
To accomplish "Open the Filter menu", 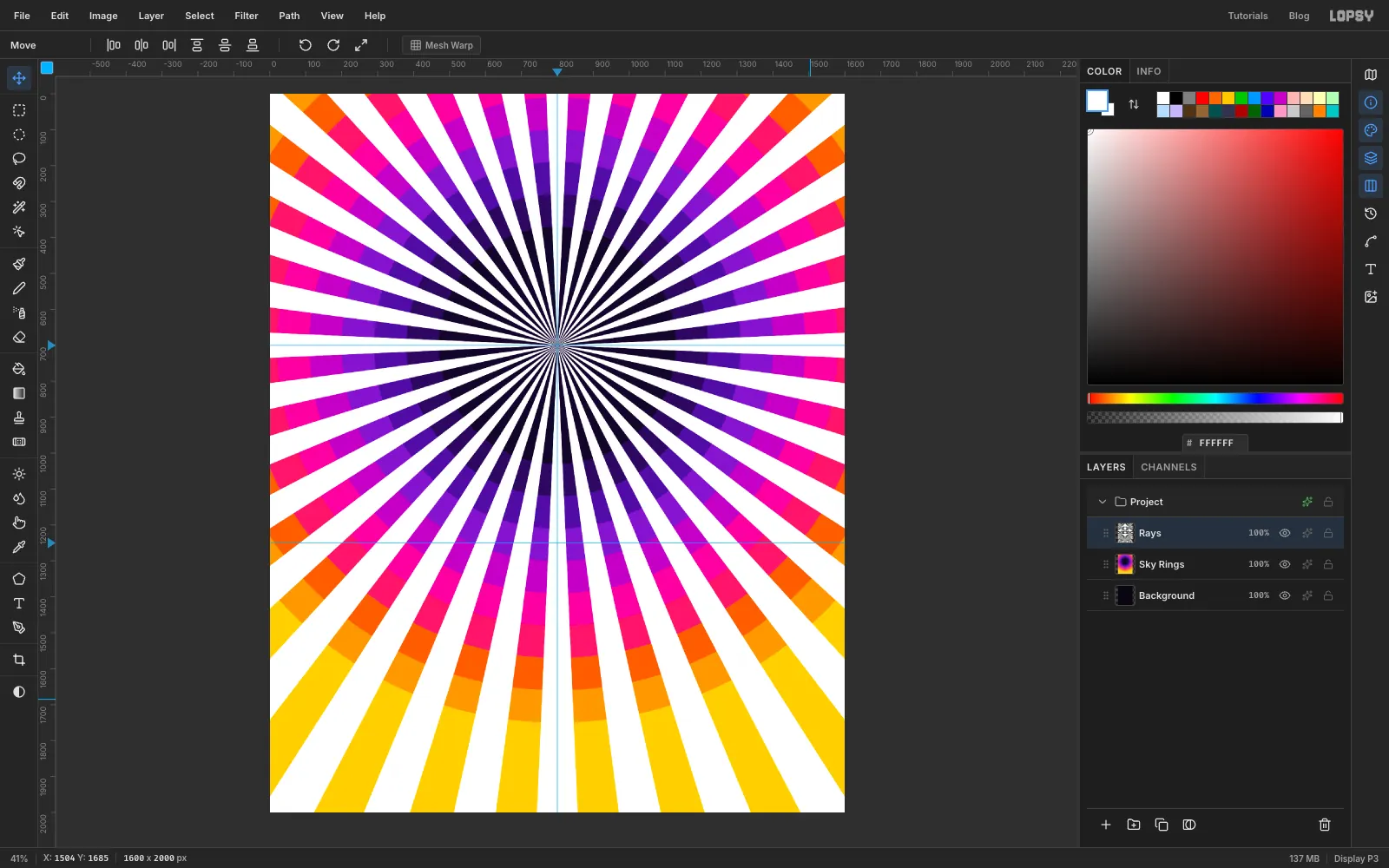I will click(x=247, y=16).
